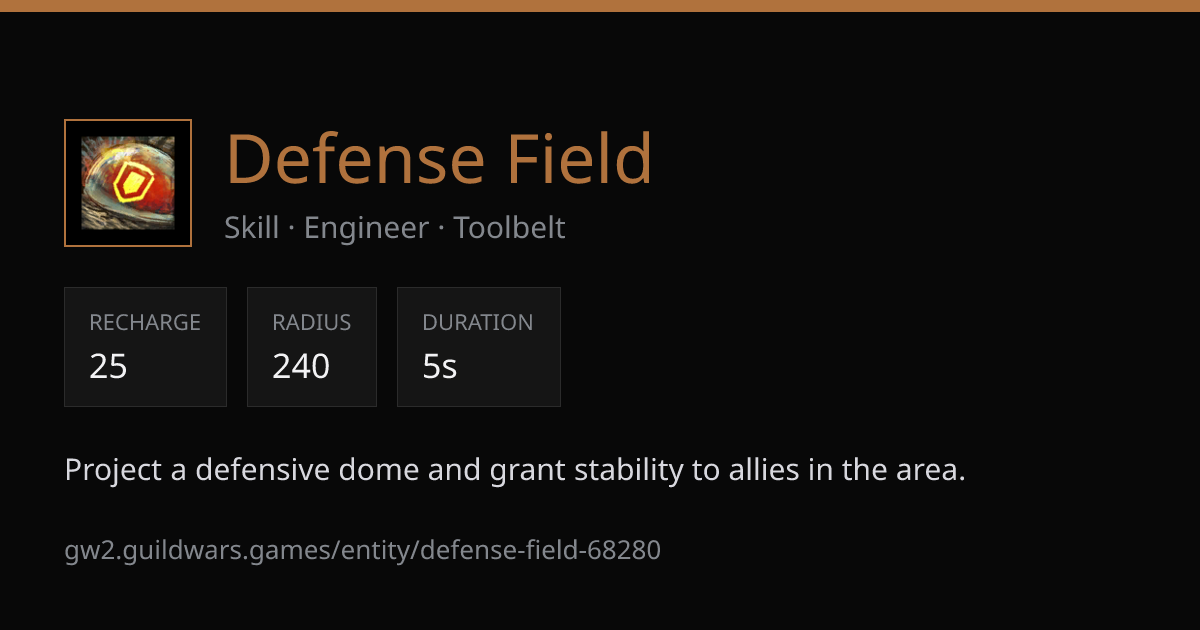Select the word "Skill" in the subtitle

tap(251, 228)
